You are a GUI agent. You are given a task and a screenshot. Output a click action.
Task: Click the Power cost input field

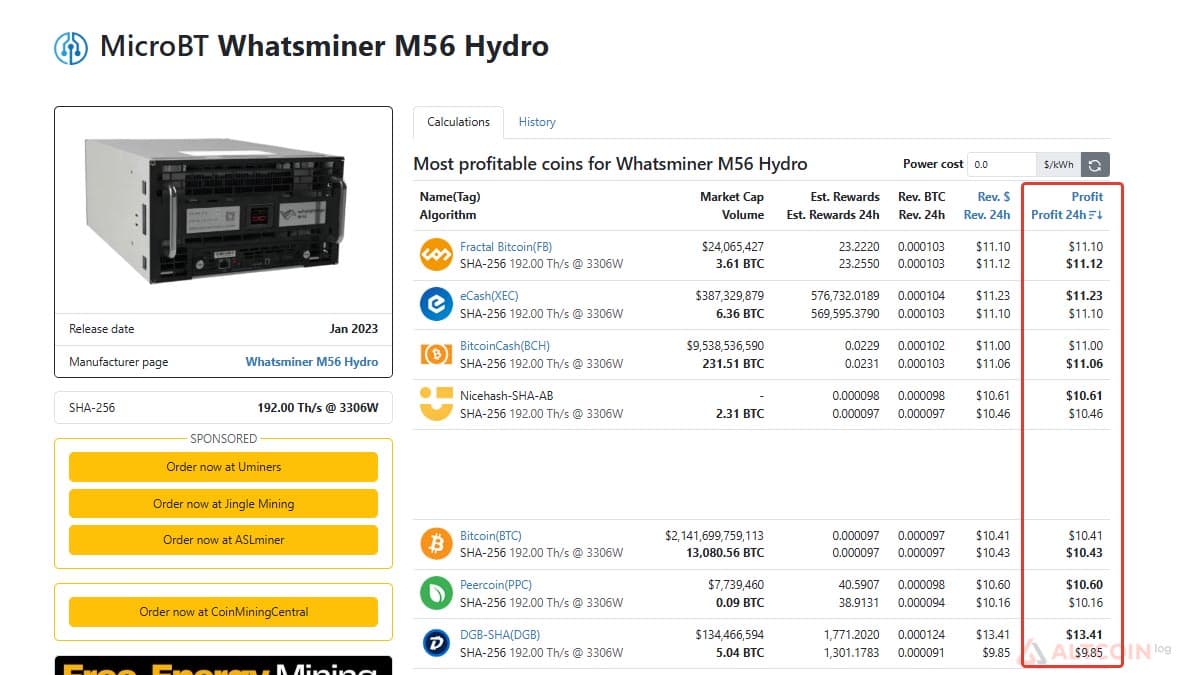(x=1002, y=164)
